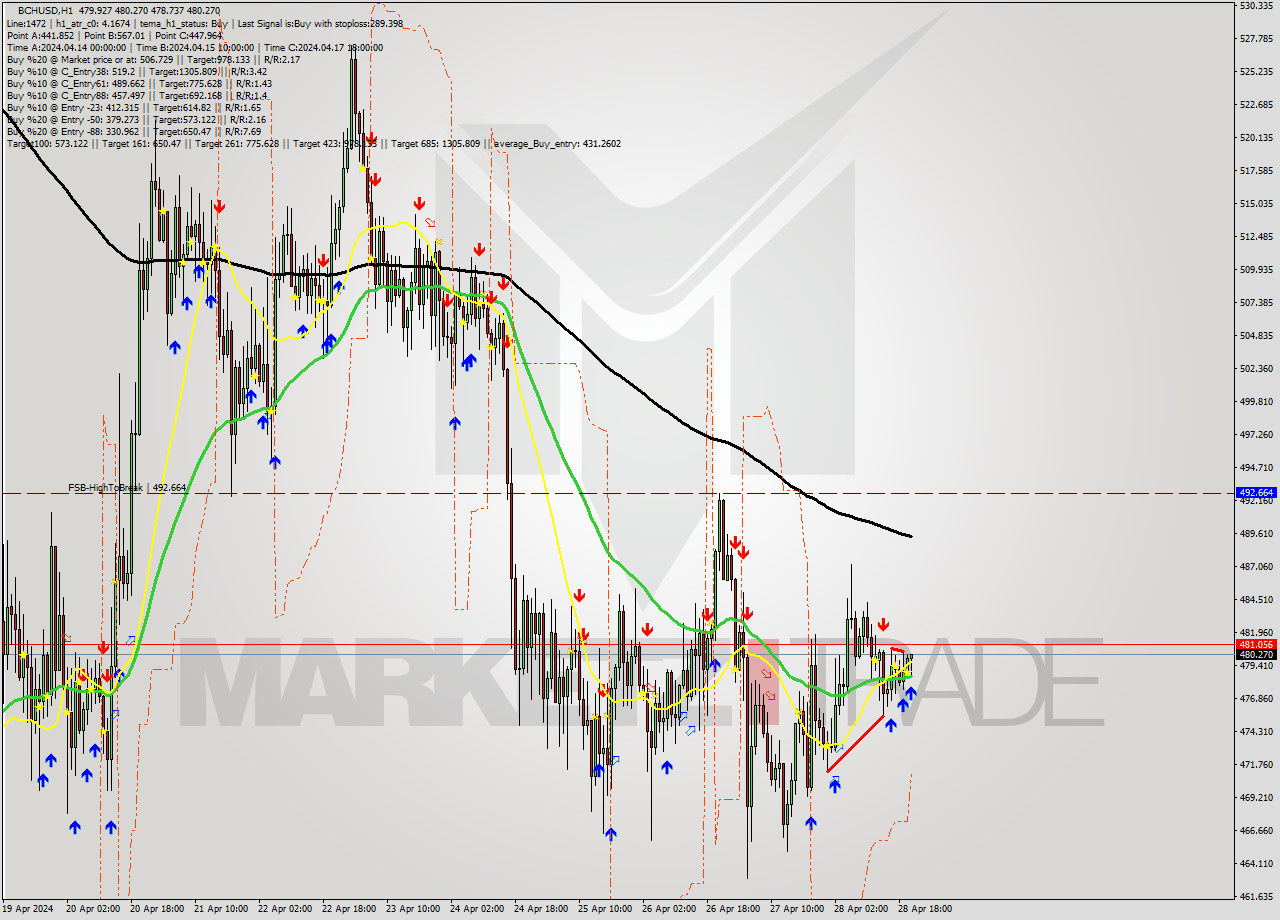Click the 'Time A:2024.04.14 00:00:00' line
Screen dimensions: 1280x920
[x=194, y=47]
